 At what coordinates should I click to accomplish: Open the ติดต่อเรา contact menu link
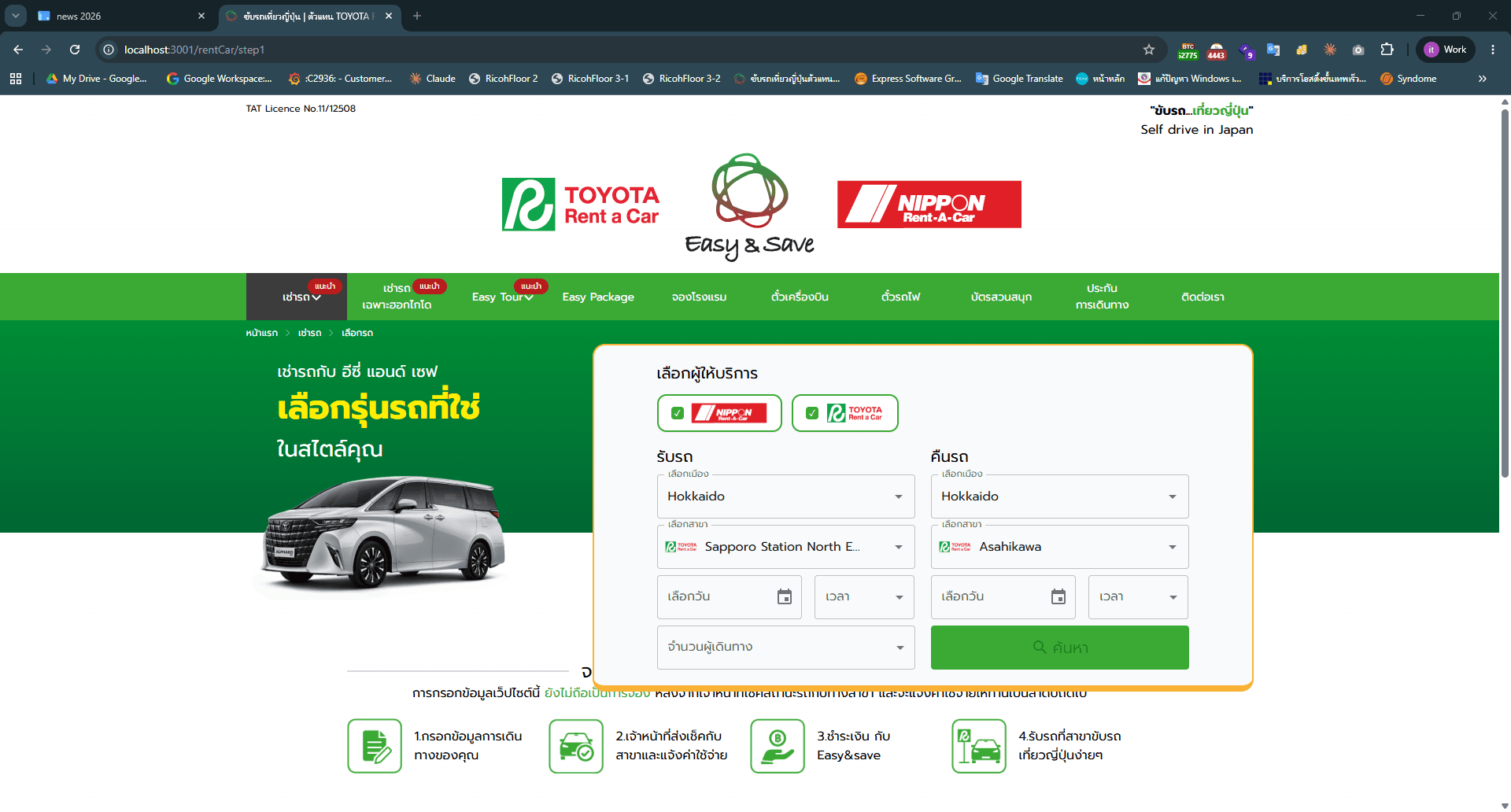click(x=1203, y=297)
